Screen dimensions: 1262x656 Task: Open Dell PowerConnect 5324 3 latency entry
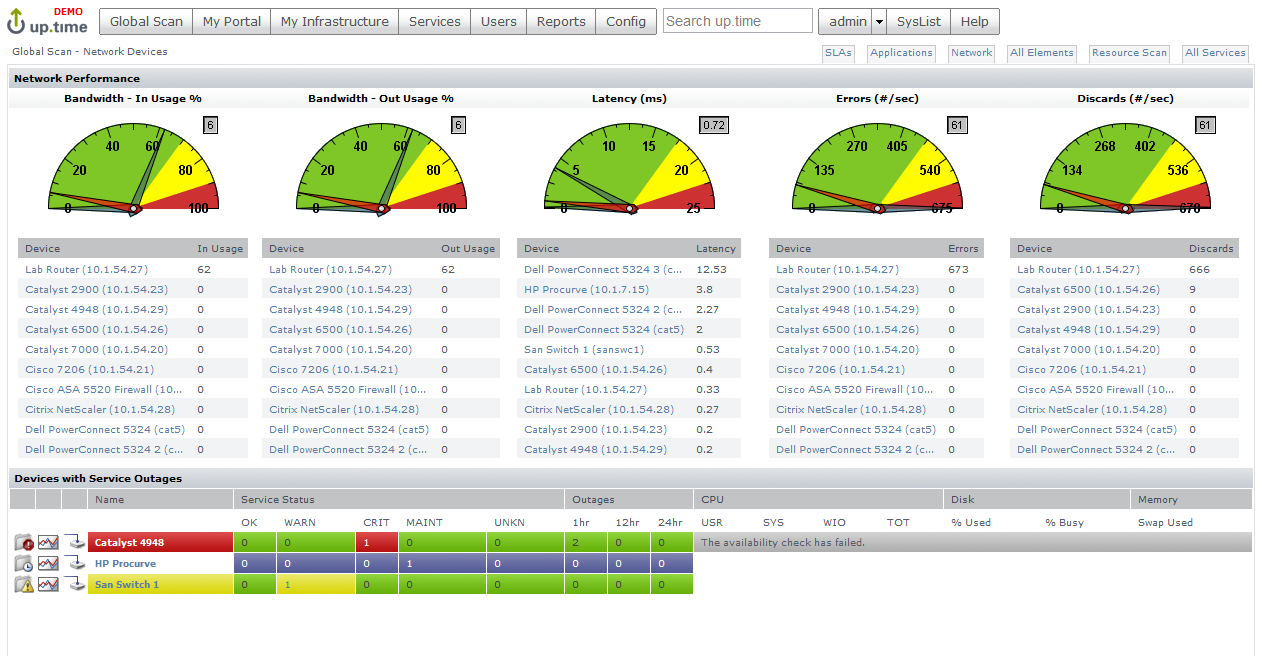(603, 269)
